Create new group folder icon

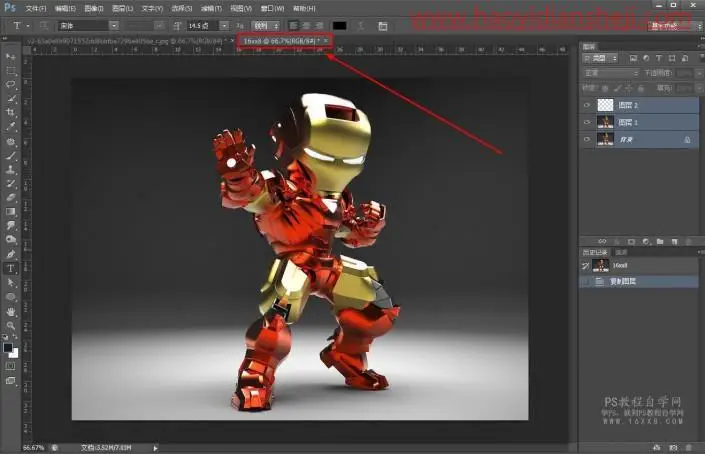[x=660, y=241]
